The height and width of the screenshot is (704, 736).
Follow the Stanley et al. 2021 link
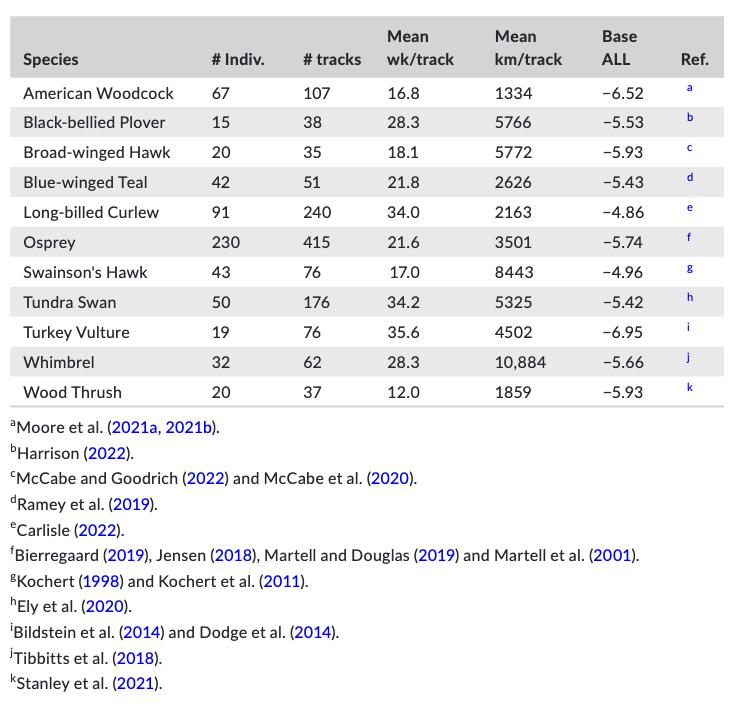[135, 683]
